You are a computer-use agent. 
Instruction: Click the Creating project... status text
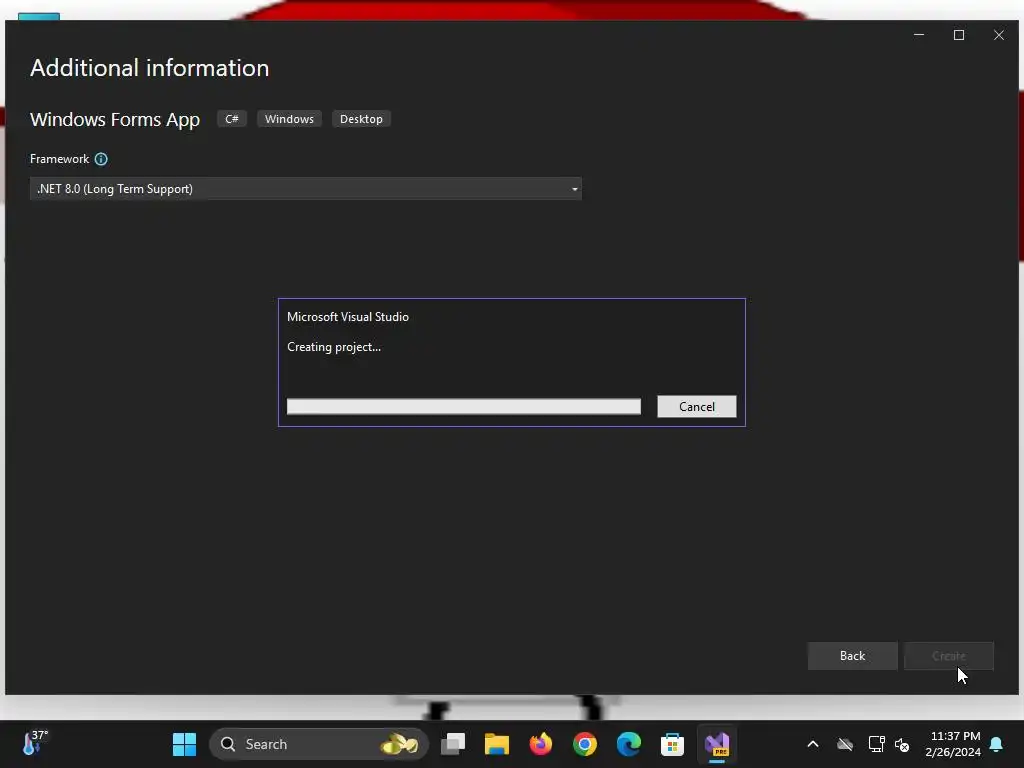click(334, 347)
